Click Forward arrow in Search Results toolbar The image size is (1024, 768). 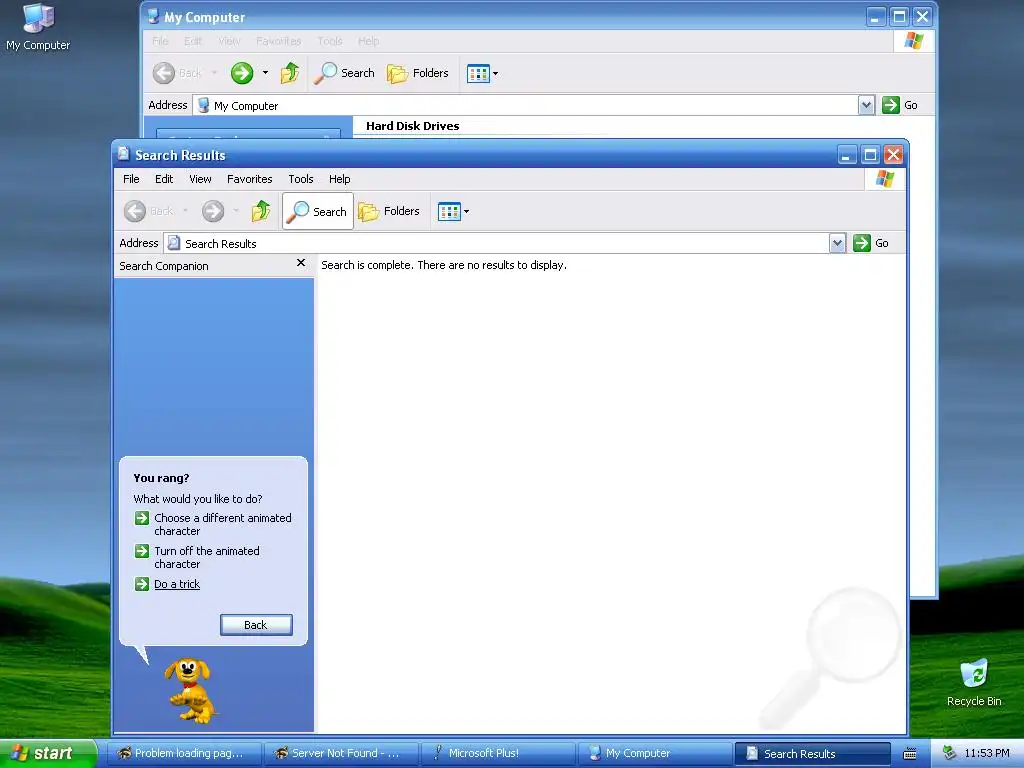213,211
